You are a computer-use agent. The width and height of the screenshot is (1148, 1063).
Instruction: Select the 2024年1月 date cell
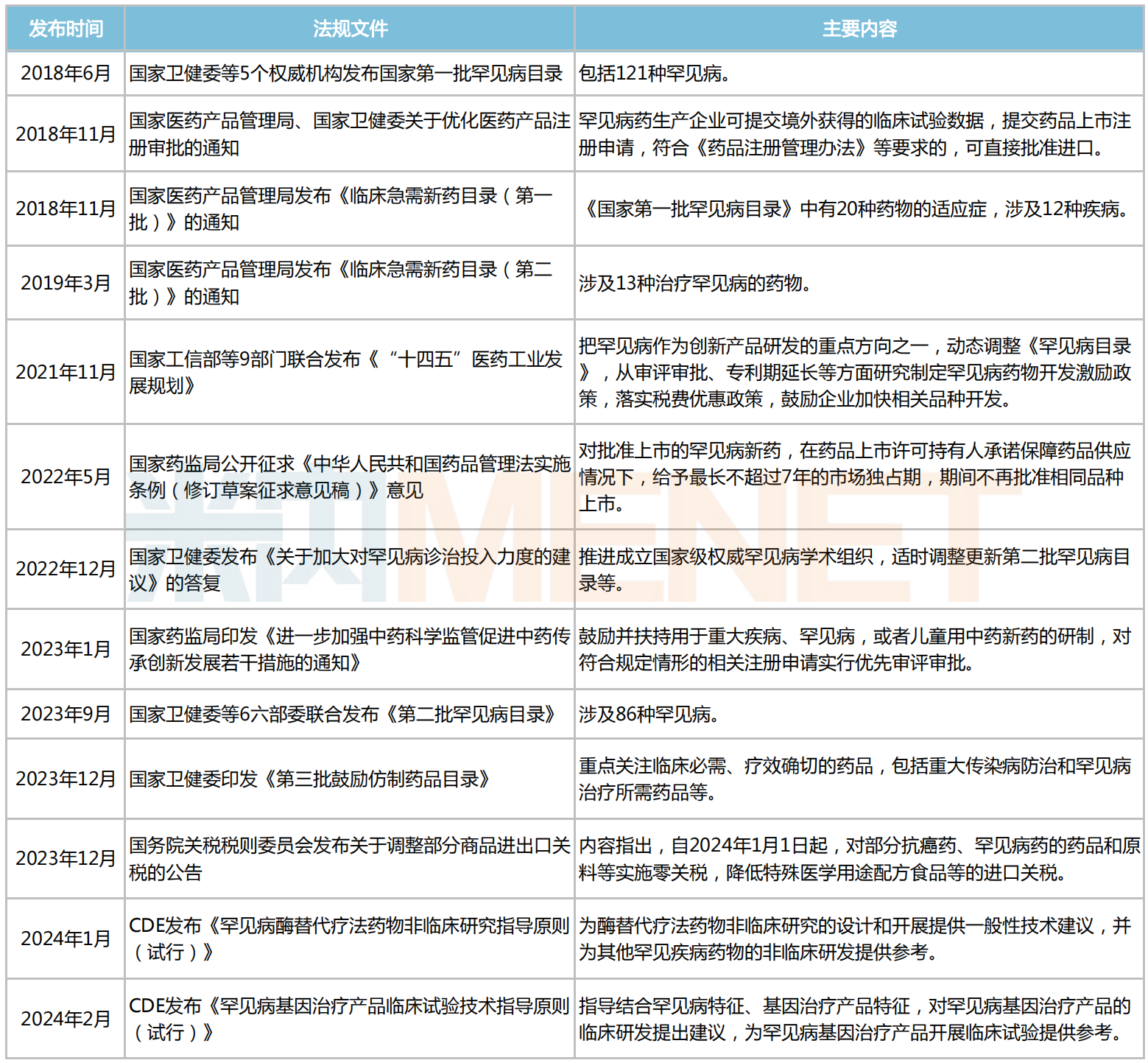tap(66, 939)
